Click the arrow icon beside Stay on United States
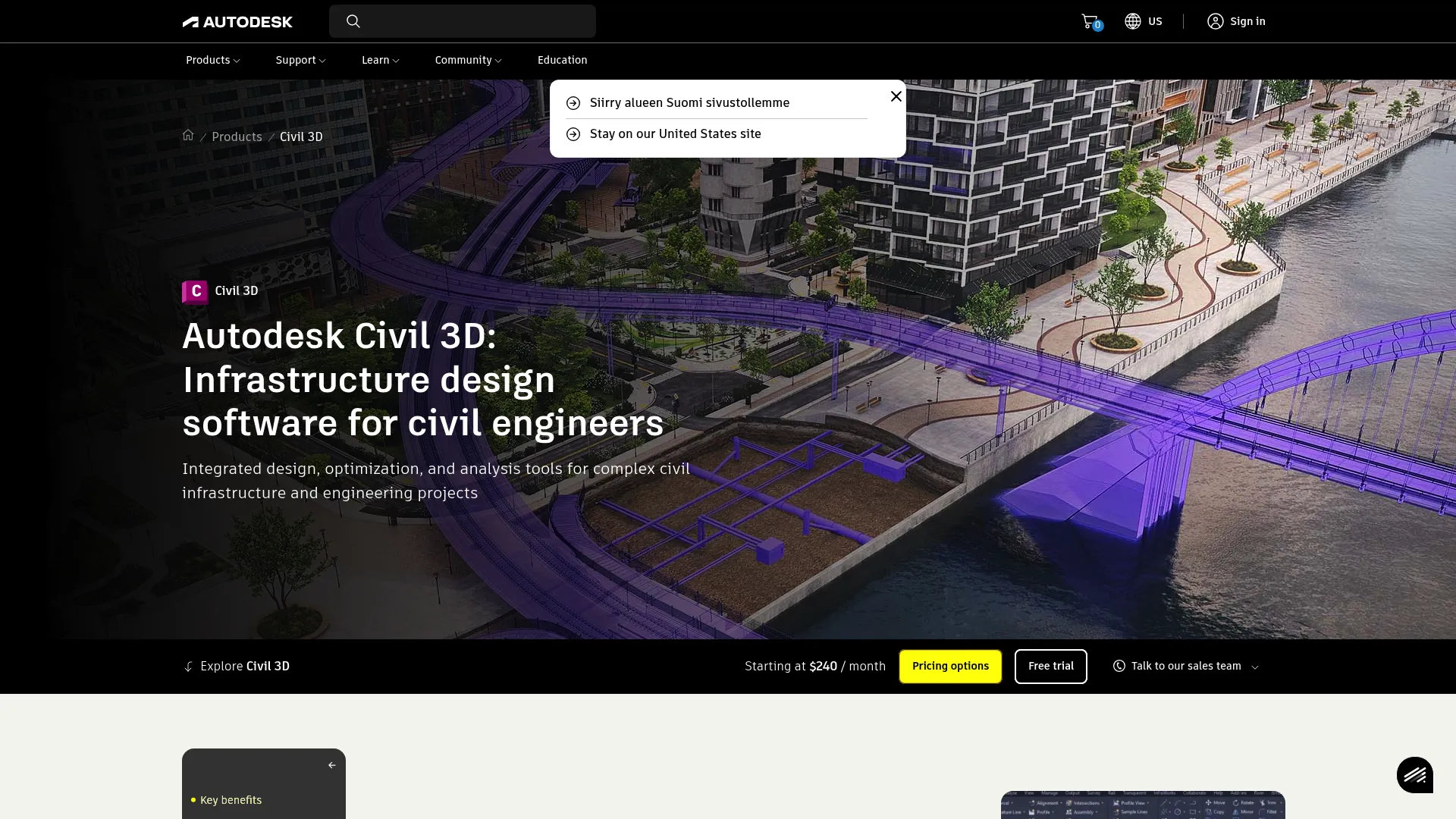Screen dimensions: 1456x819 pos(573,134)
